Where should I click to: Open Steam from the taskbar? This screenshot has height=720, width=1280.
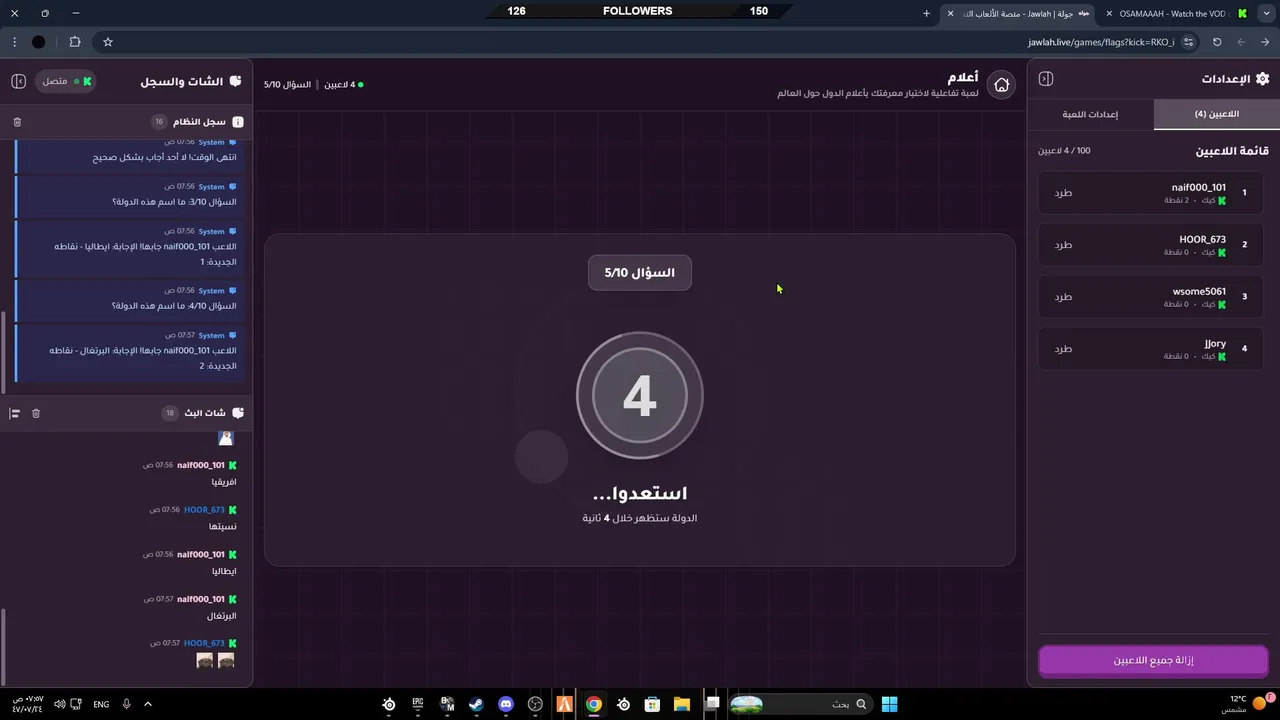point(476,704)
